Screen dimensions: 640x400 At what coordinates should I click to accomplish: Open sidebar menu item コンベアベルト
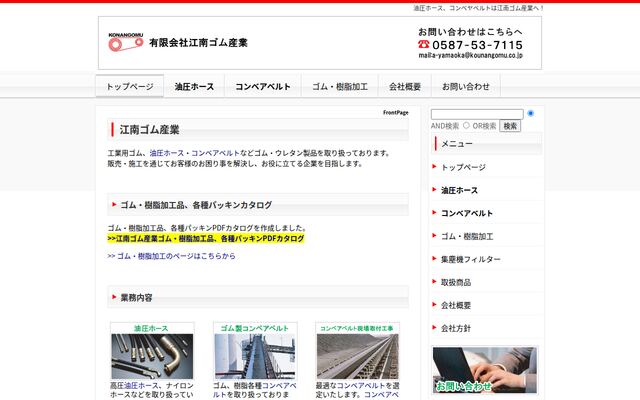(x=467, y=213)
